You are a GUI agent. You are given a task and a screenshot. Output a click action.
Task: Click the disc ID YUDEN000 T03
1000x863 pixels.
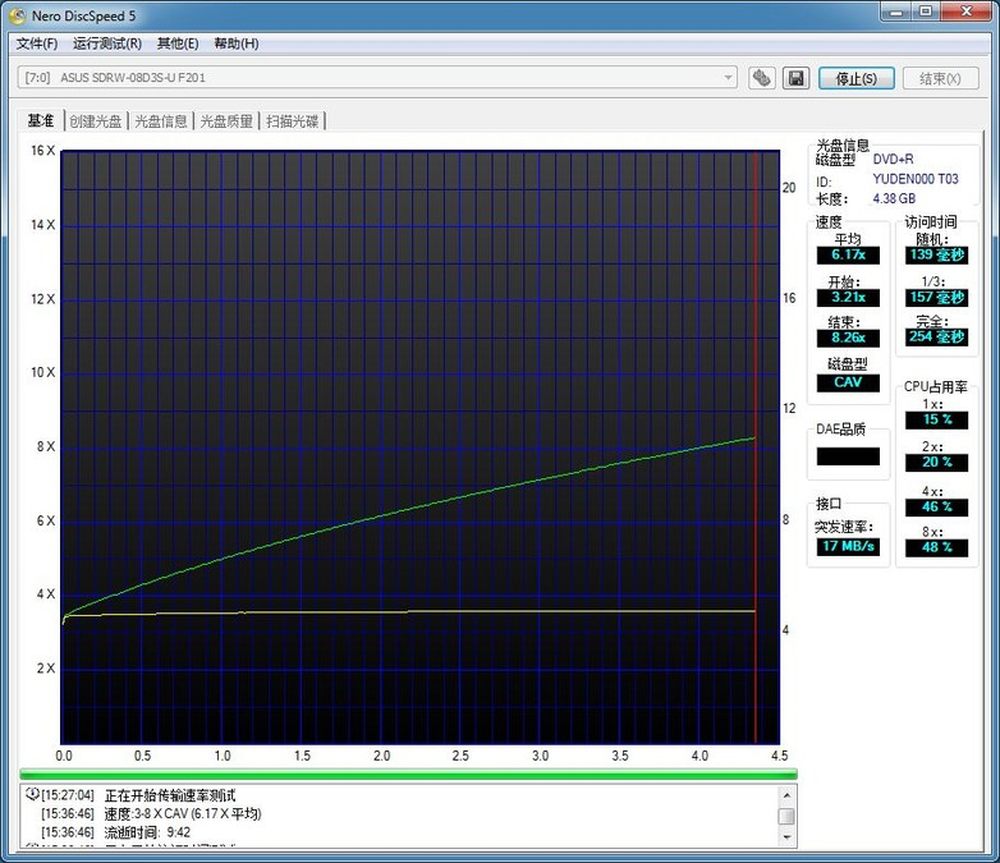coord(915,179)
